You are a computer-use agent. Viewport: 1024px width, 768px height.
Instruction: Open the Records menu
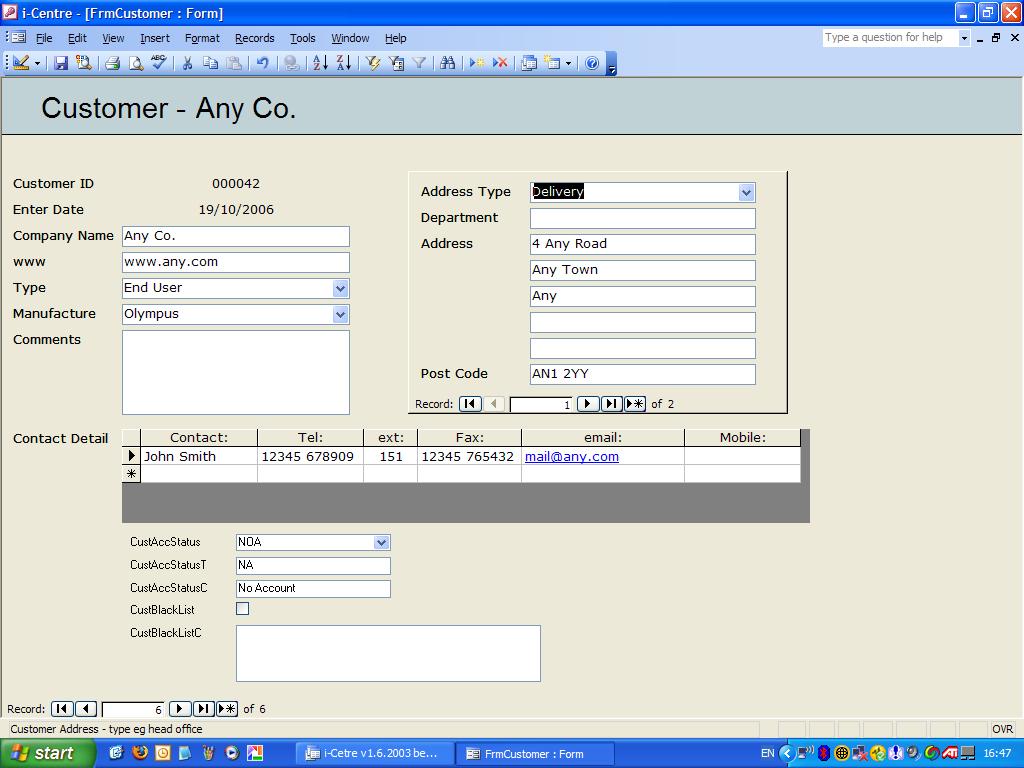pyautogui.click(x=255, y=38)
